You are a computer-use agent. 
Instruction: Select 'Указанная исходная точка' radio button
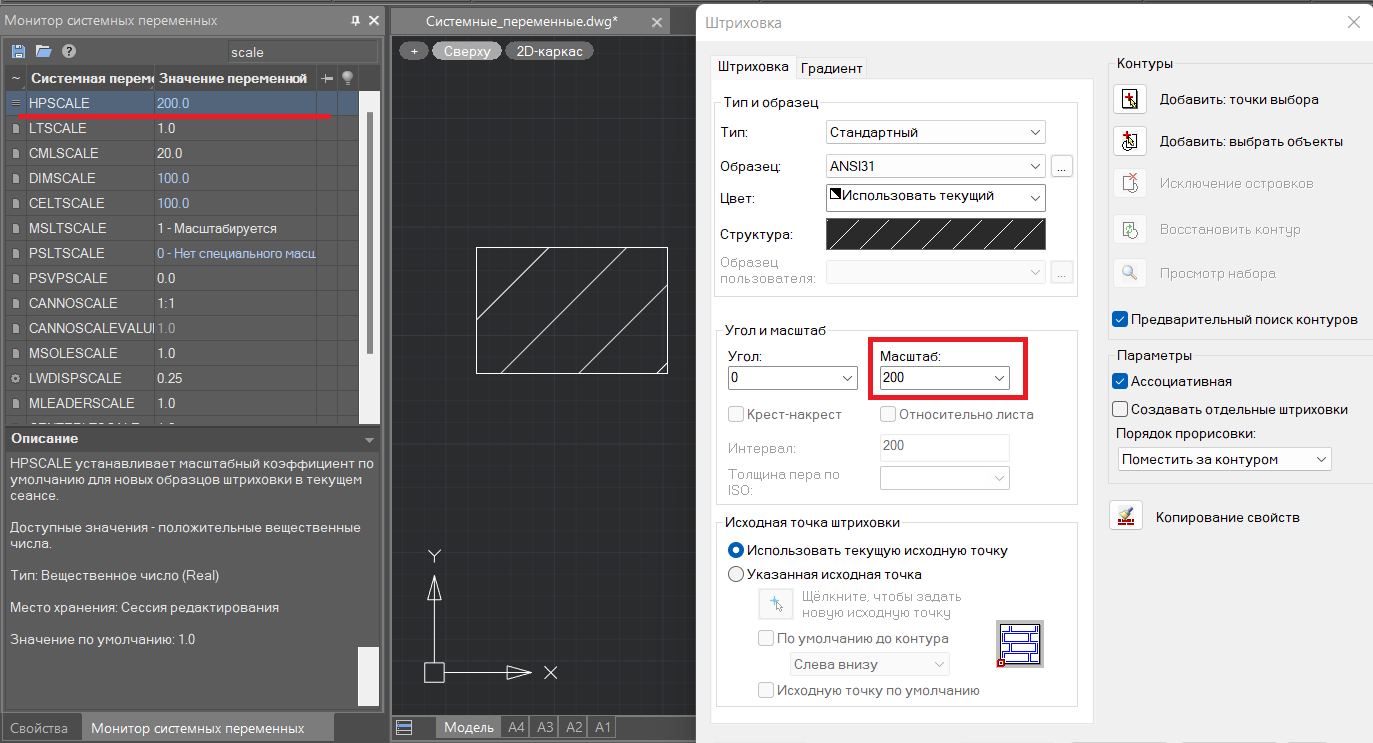pos(736,574)
